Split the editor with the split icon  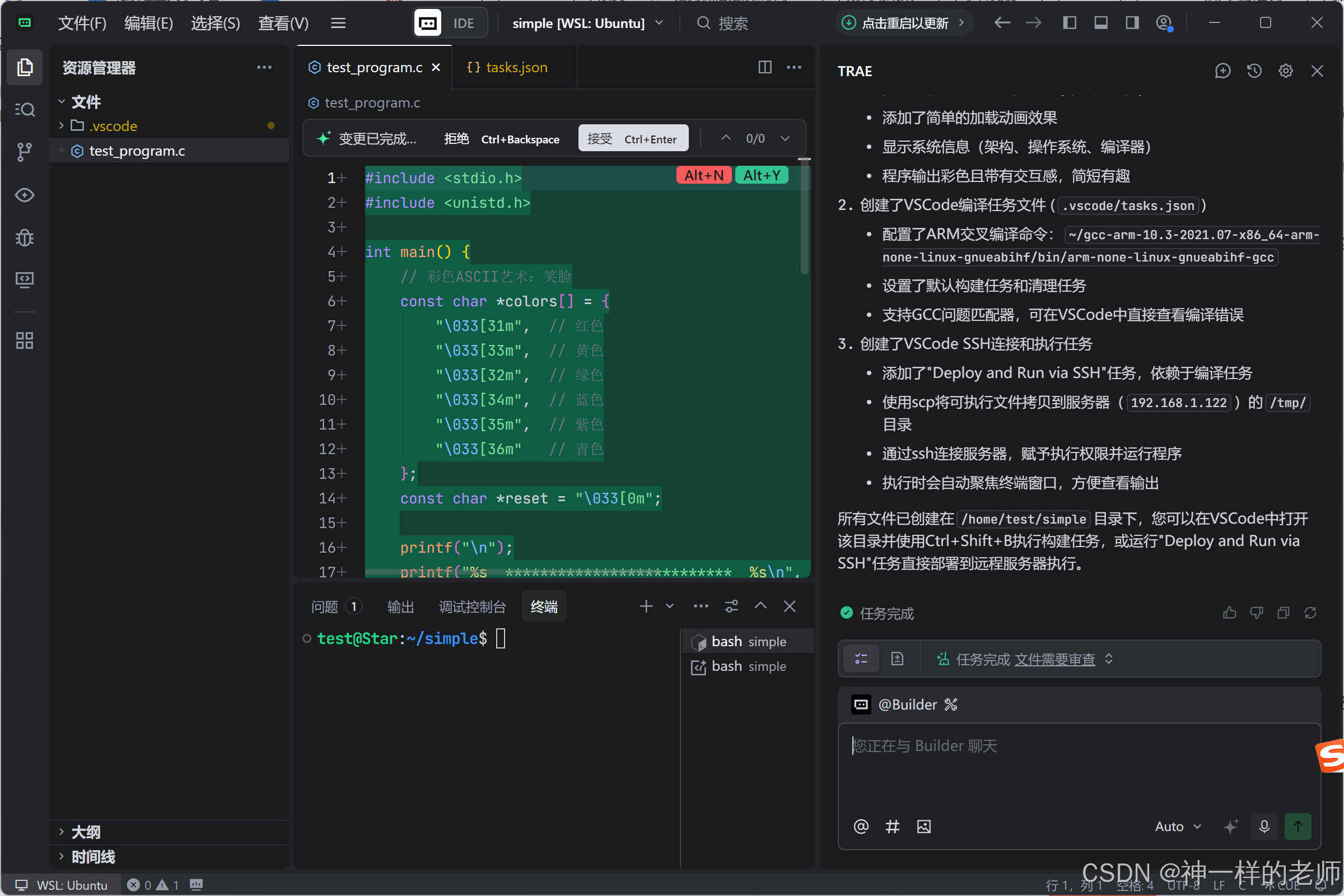point(764,67)
